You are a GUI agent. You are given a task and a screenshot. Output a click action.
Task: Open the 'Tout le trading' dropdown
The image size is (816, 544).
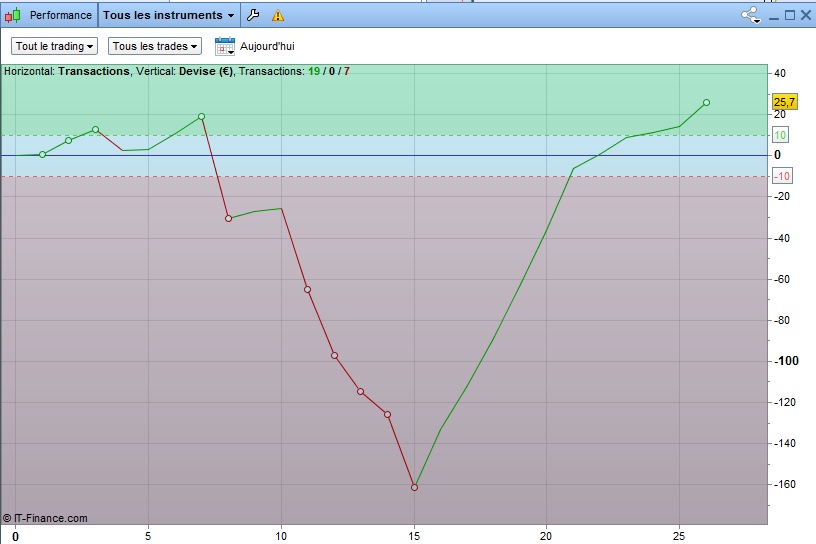pos(54,46)
